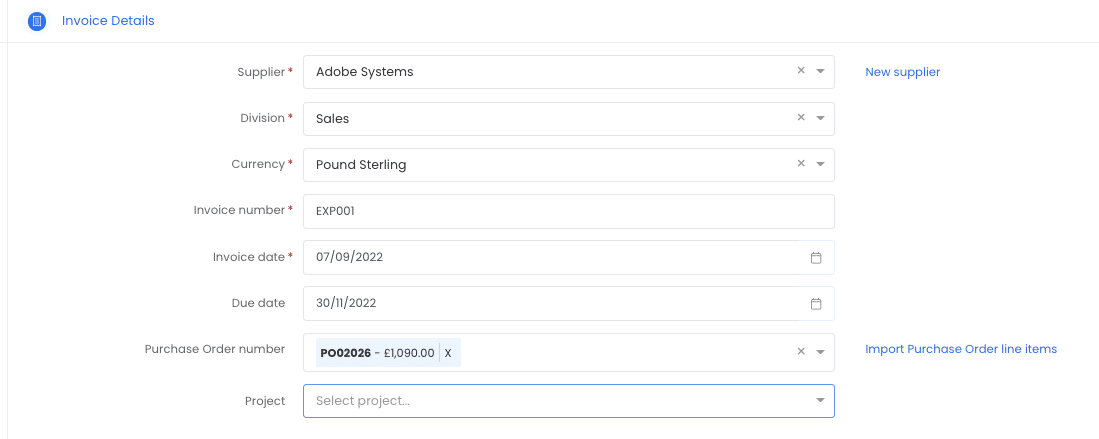Clear the Sales division selection
Image resolution: width=1099 pixels, height=439 pixels.
[801, 118]
